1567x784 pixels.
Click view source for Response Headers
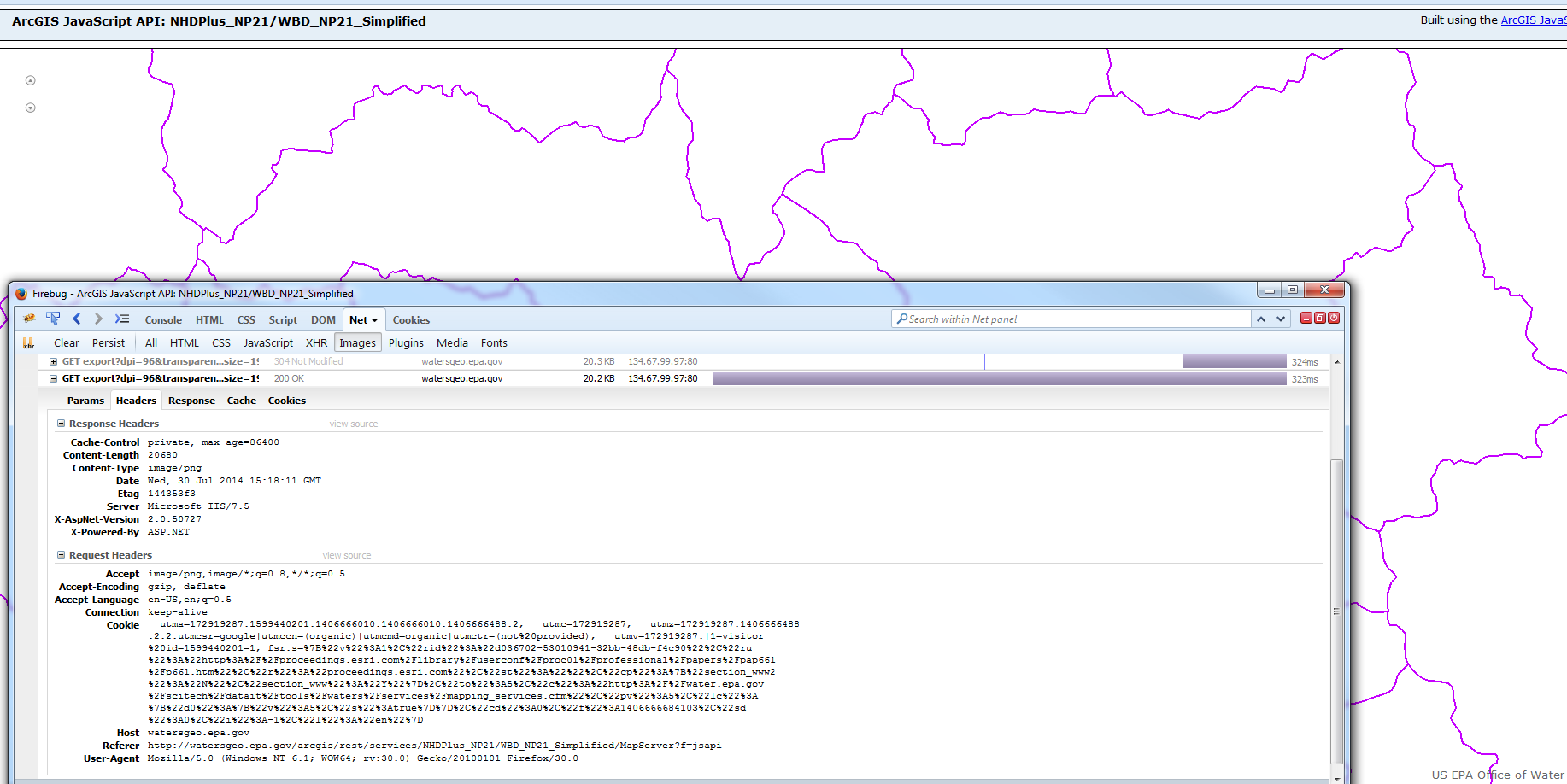(x=354, y=424)
